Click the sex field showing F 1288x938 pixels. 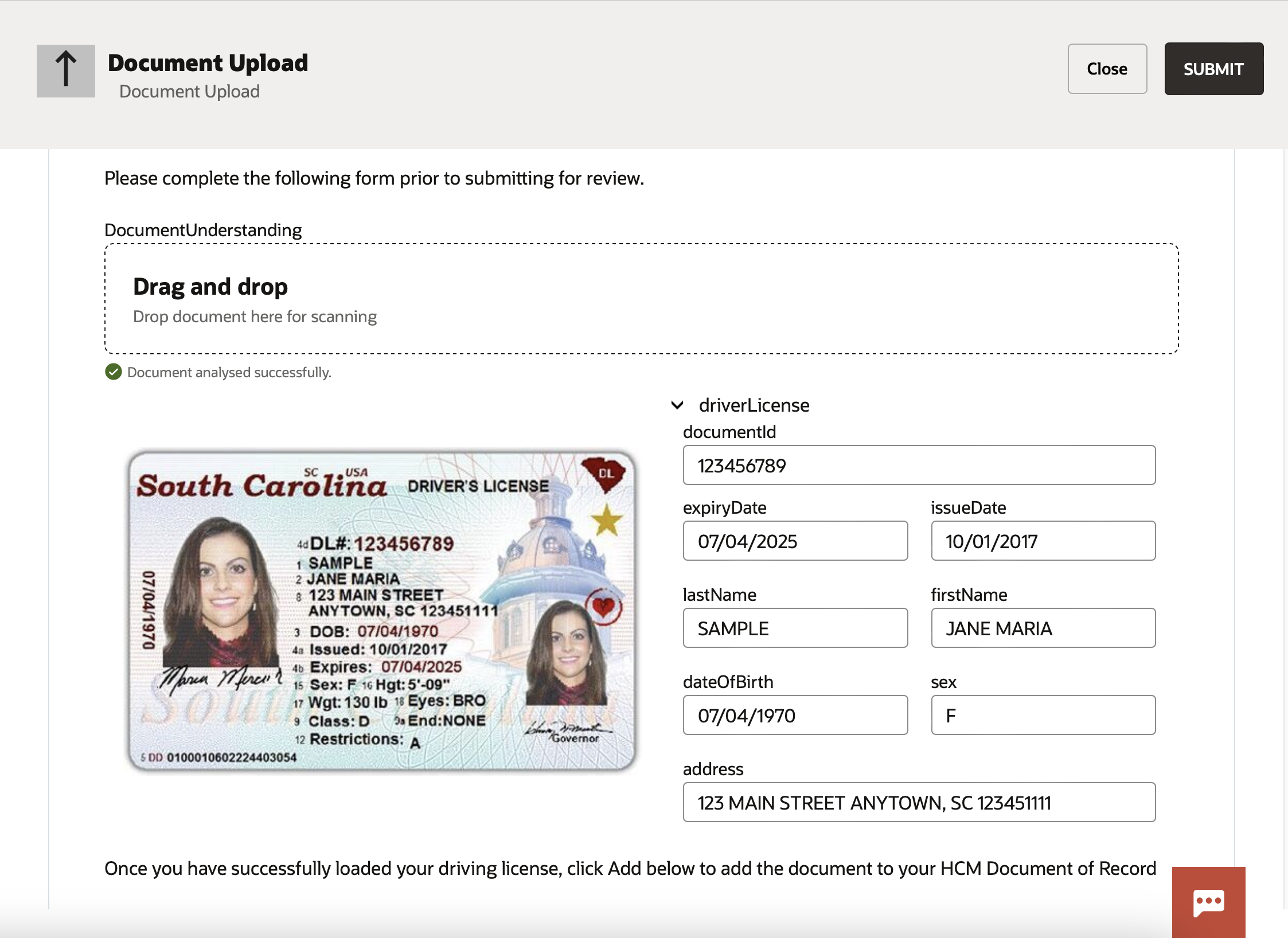coord(1042,715)
